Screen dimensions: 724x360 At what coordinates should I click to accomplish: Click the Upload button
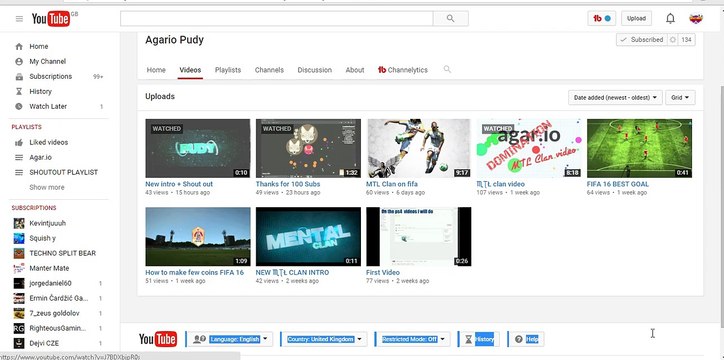(x=636, y=18)
